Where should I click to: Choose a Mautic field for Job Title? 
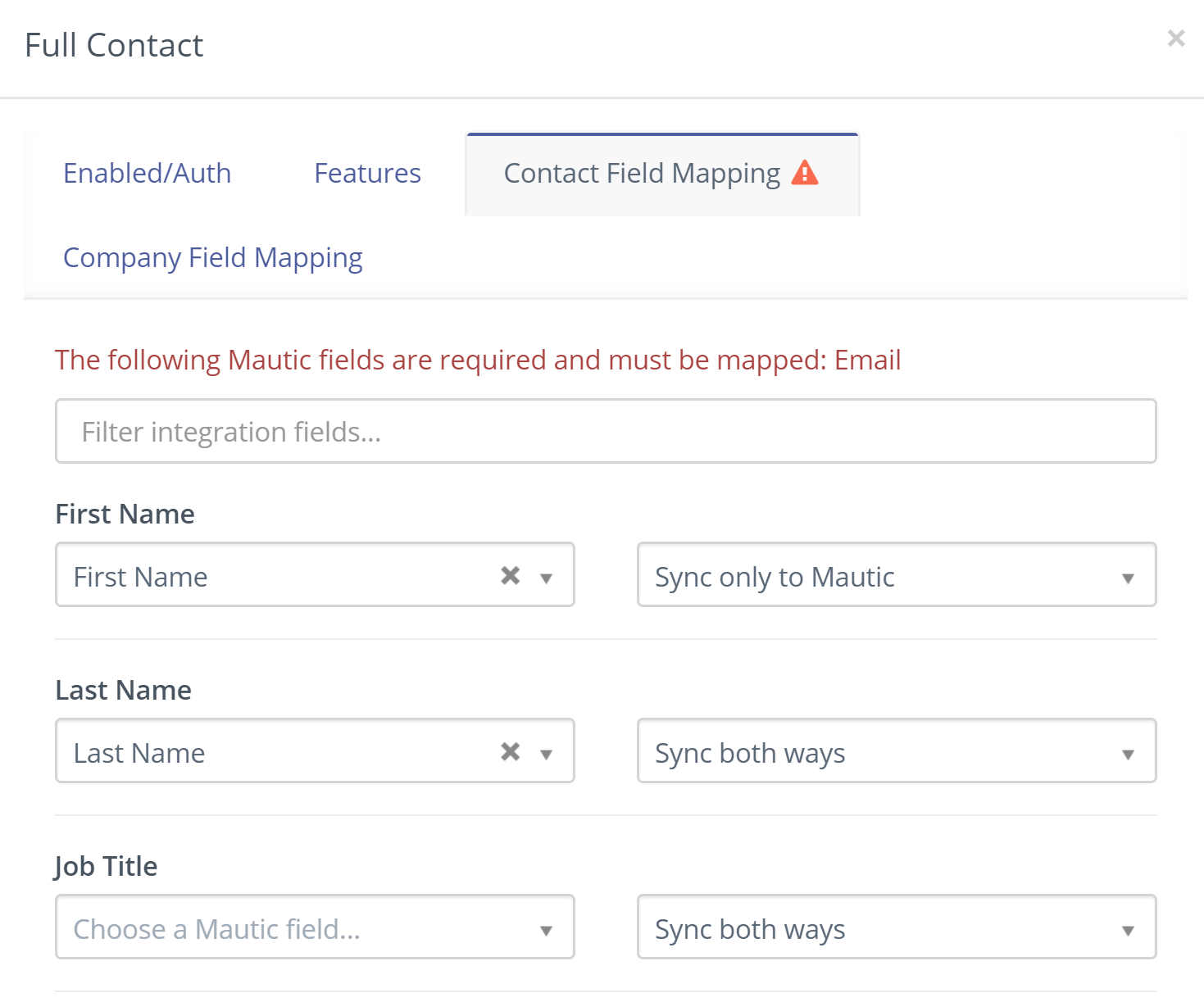[315, 927]
